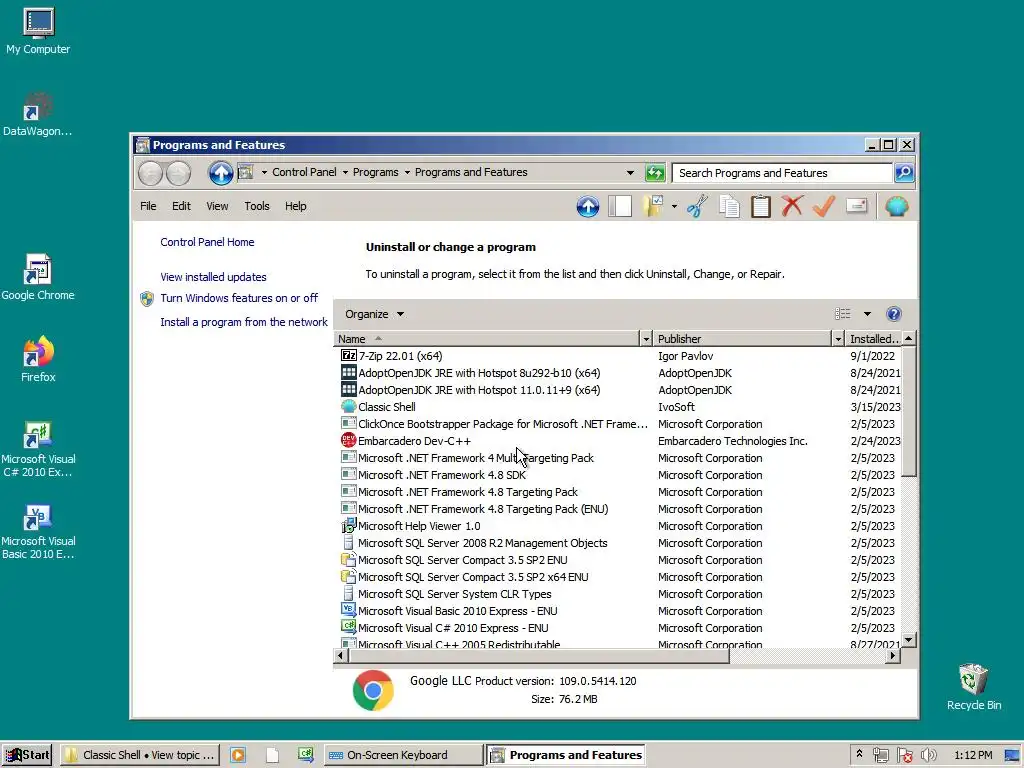
Task: Click the horizontal scrollbar right arrow
Action: tap(893, 655)
